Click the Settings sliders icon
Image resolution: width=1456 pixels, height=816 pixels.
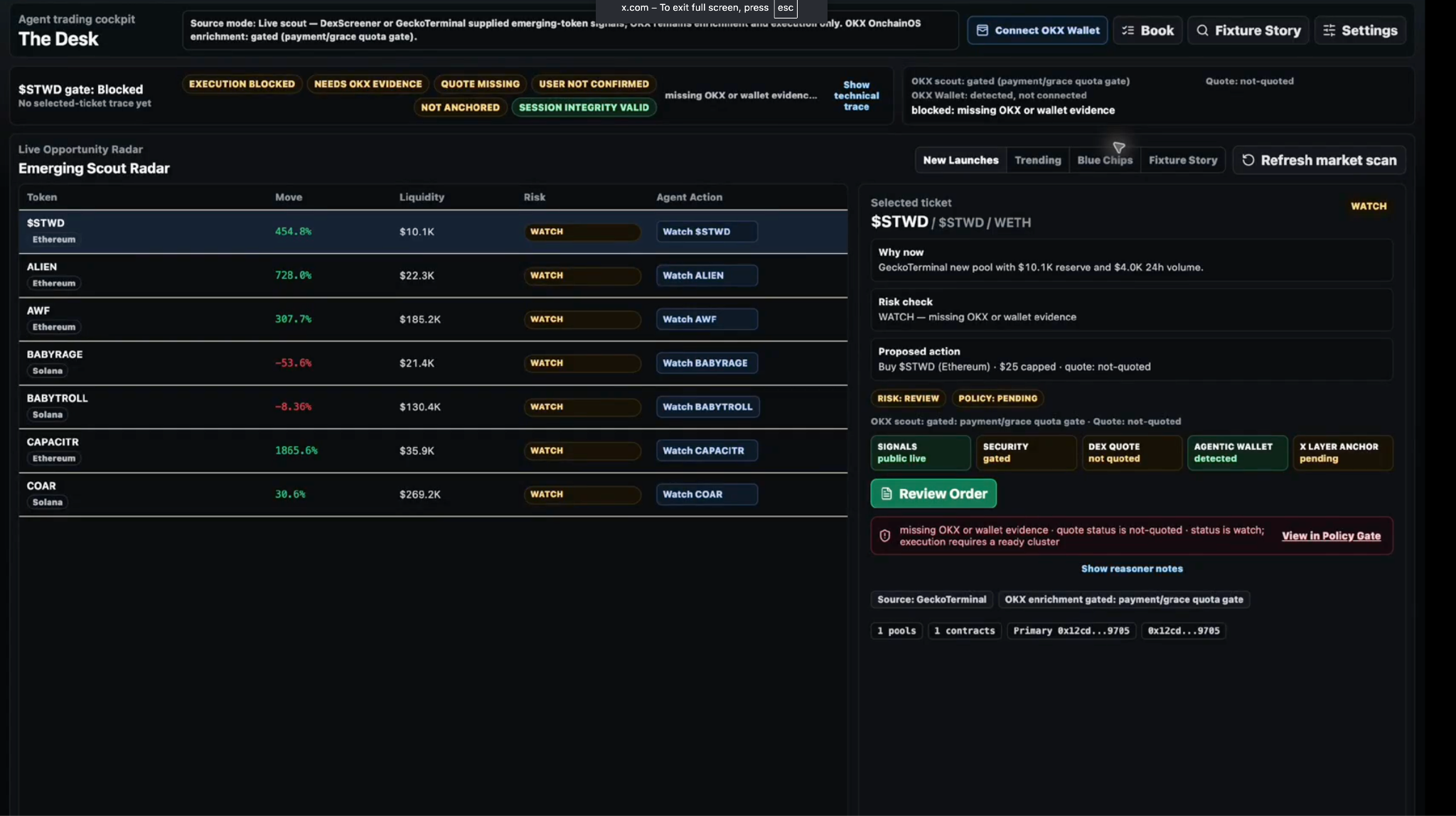(x=1329, y=31)
